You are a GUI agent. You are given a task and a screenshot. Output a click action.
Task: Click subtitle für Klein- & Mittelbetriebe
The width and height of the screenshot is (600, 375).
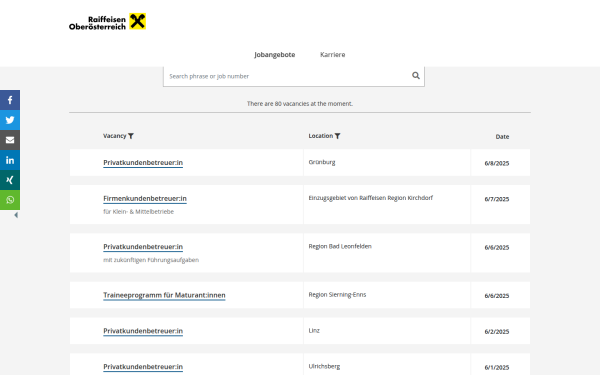[x=138, y=212]
